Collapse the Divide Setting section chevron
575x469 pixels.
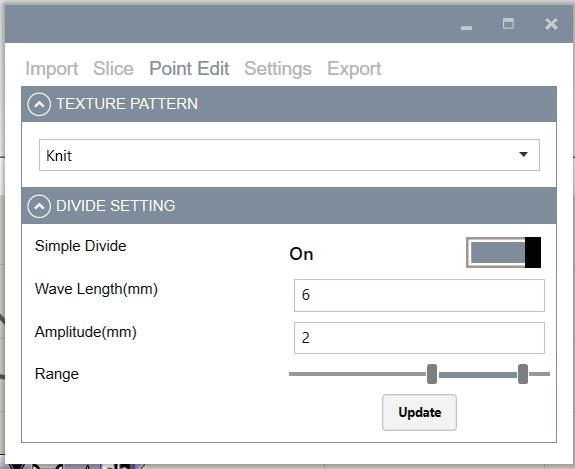[x=39, y=206]
